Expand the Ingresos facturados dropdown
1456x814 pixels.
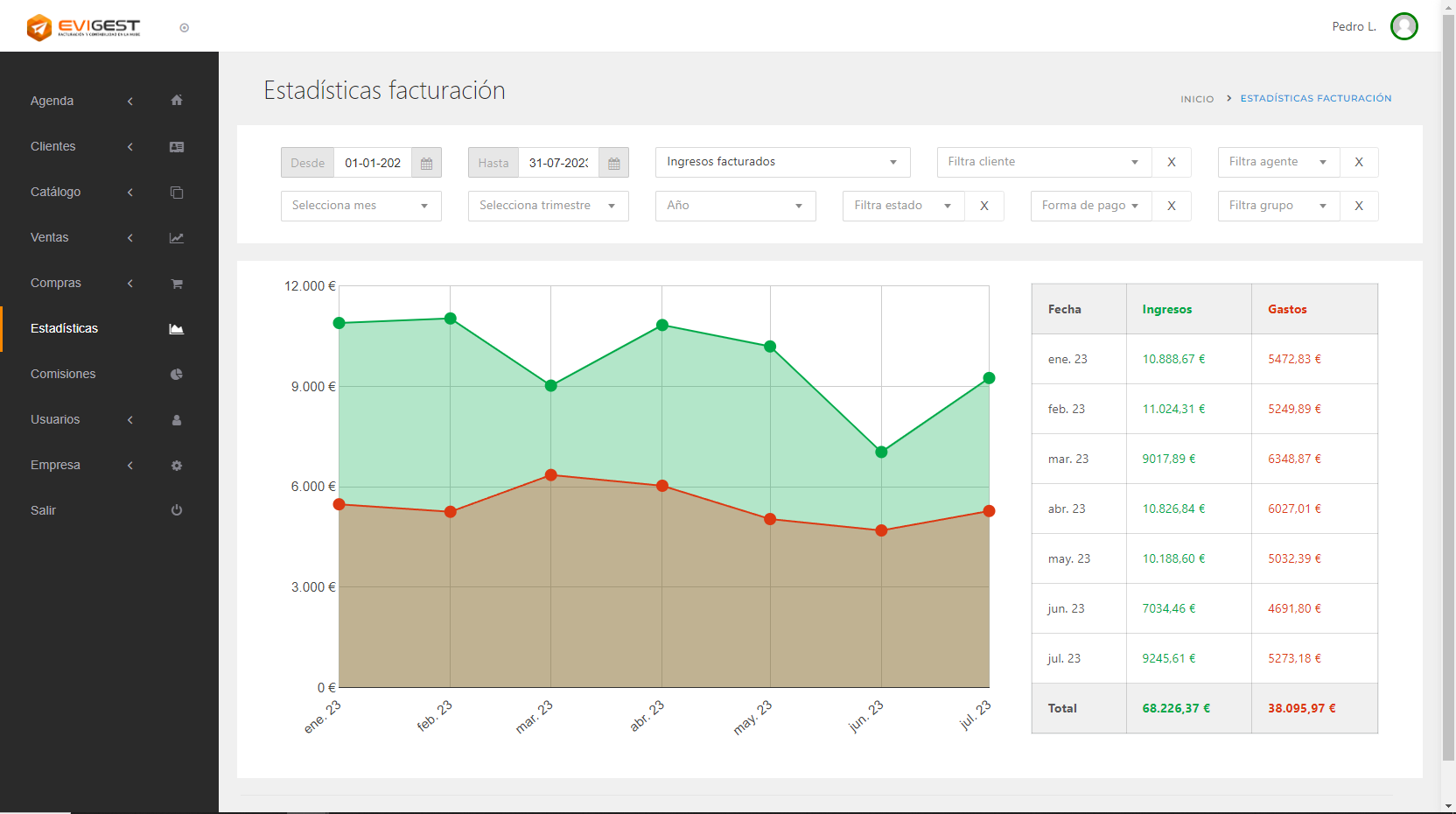(782, 162)
